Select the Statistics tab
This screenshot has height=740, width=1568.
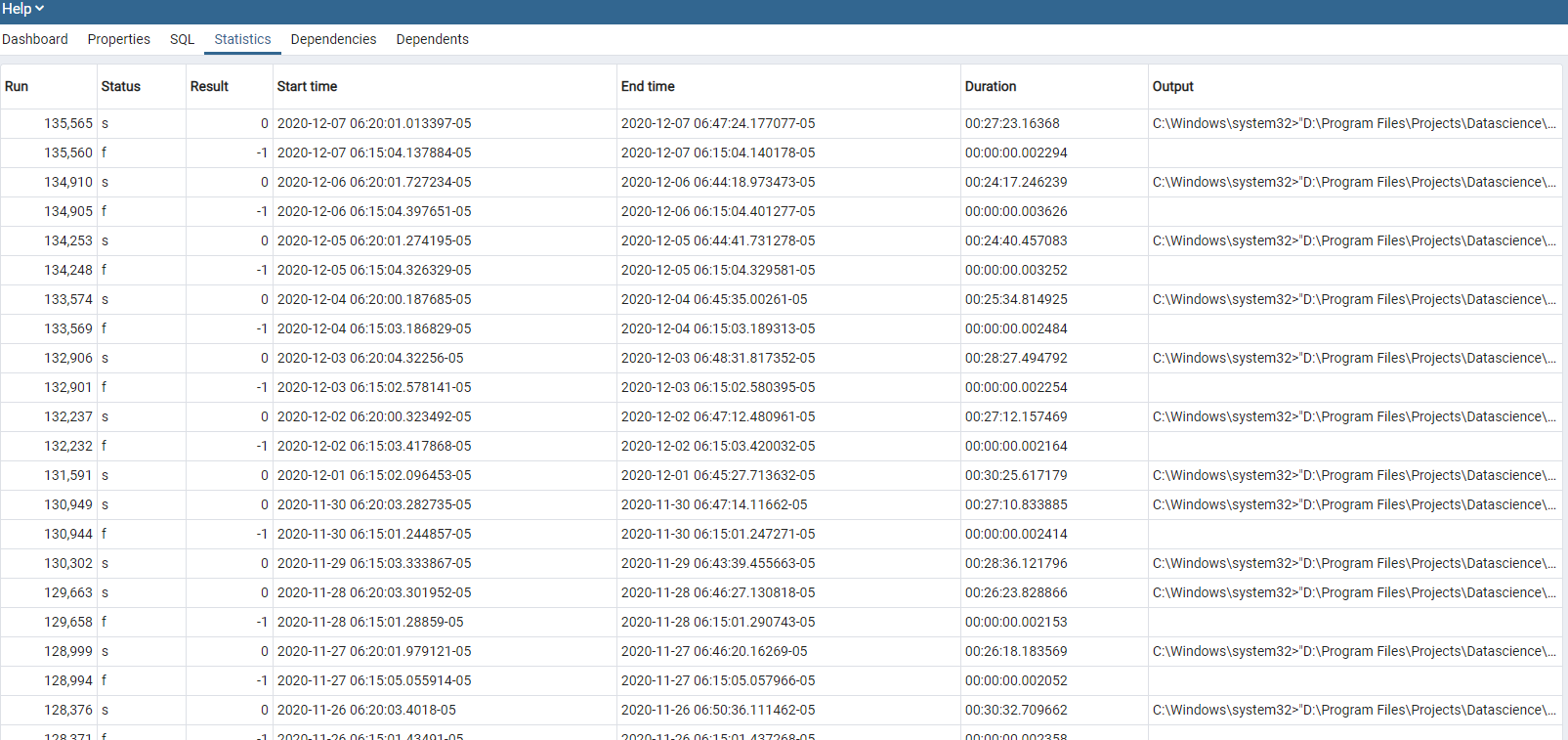click(x=242, y=39)
